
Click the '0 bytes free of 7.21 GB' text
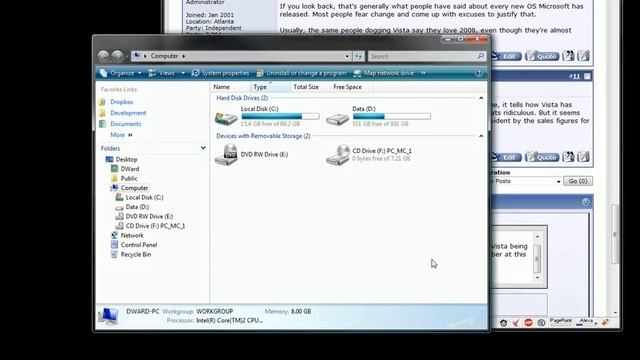click(x=381, y=158)
